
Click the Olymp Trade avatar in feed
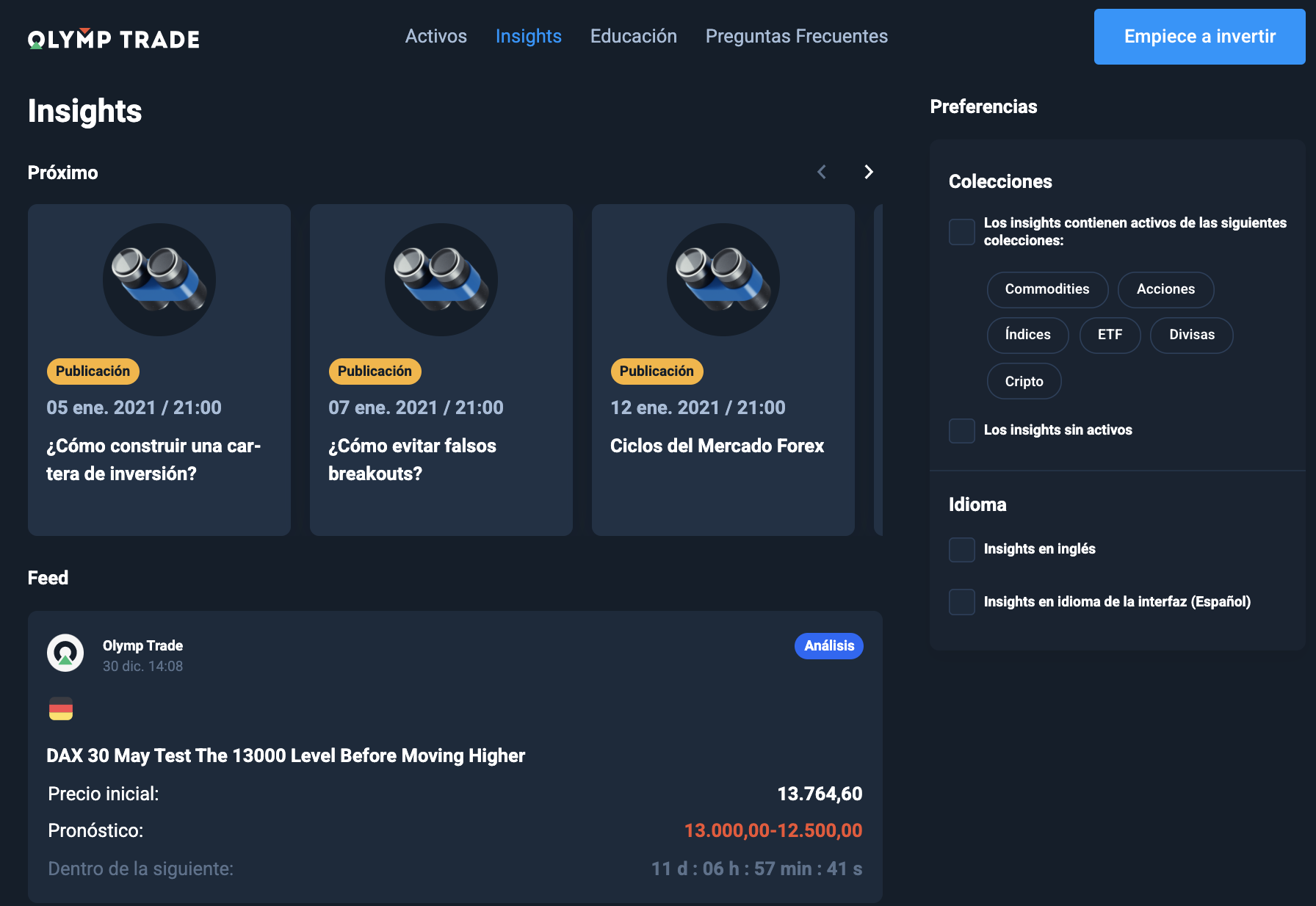(65, 653)
